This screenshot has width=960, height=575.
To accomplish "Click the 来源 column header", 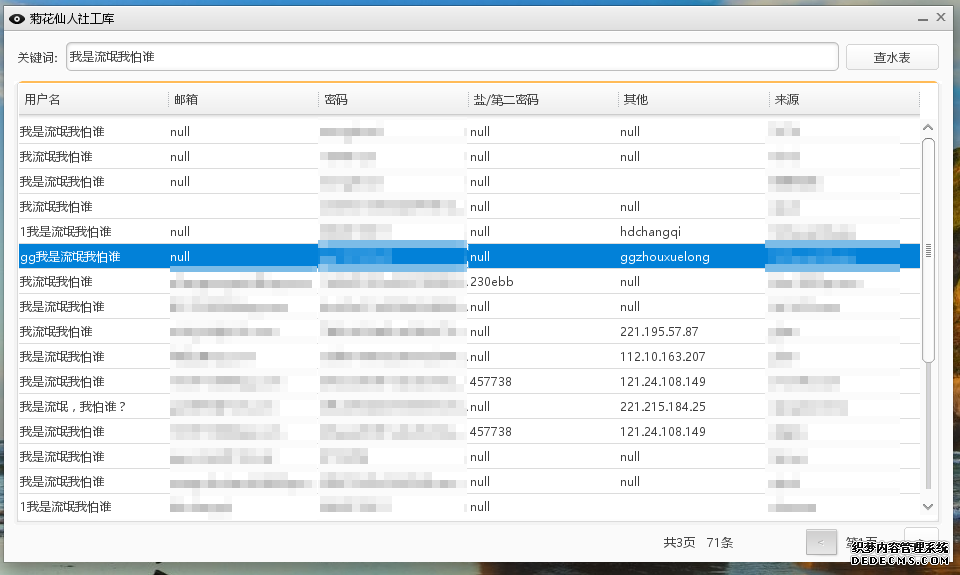I will point(842,100).
